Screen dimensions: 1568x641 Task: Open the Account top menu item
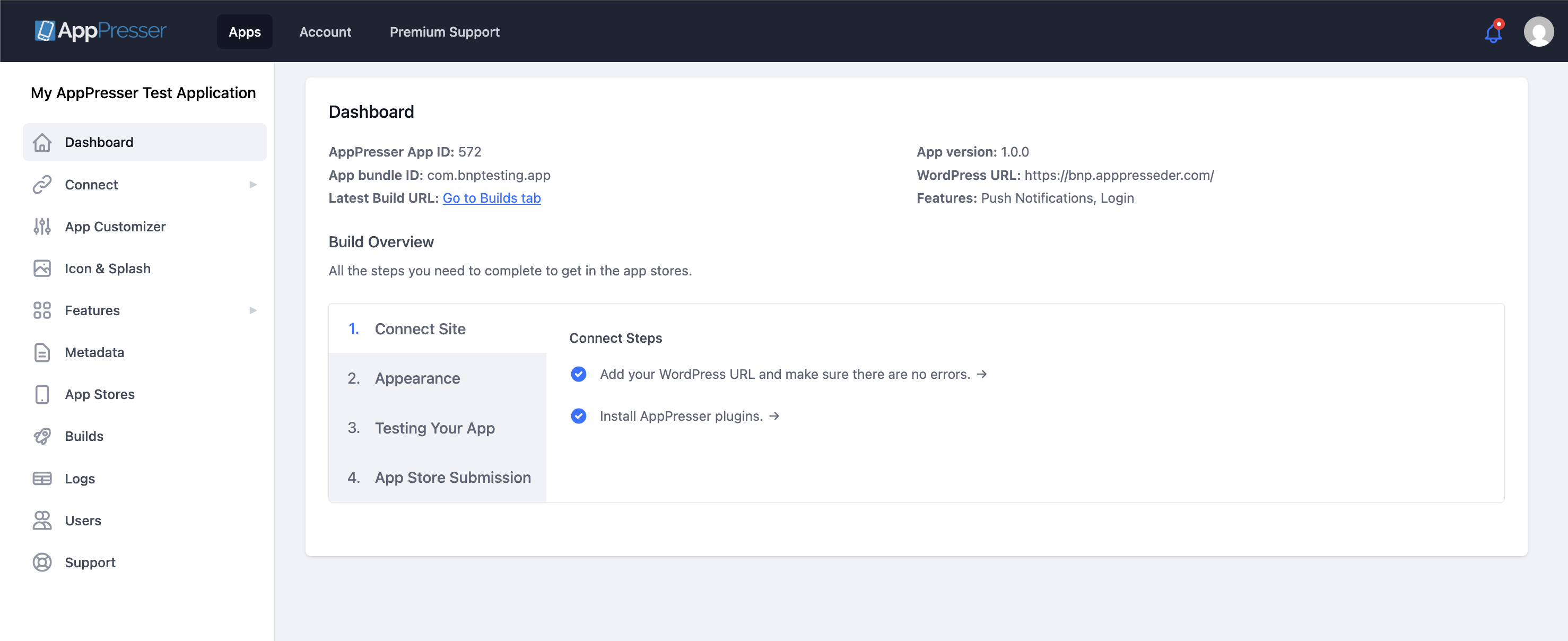pyautogui.click(x=325, y=32)
